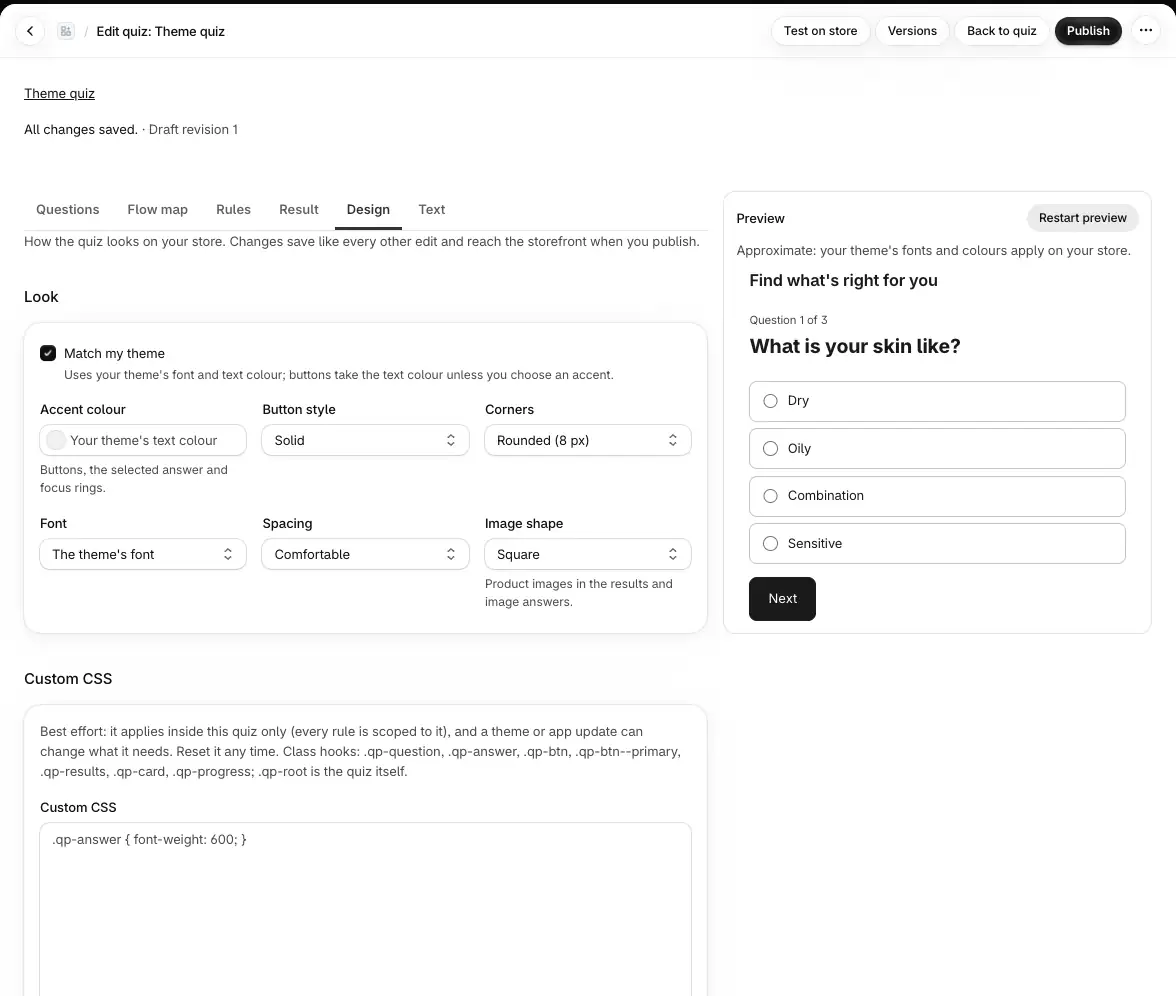Switch to the Questions tab
1176x996 pixels.
tap(68, 209)
